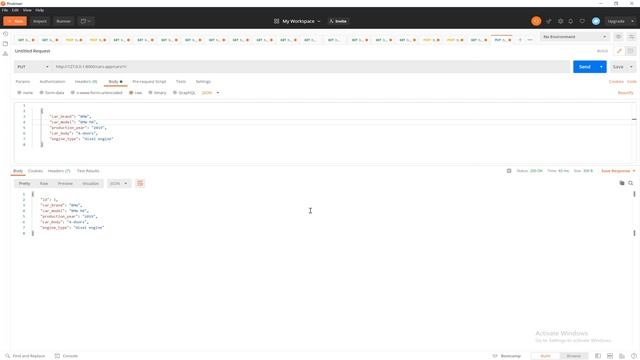Toggle the response line wrap icon
Screen dimensions: 640x360
140,184
